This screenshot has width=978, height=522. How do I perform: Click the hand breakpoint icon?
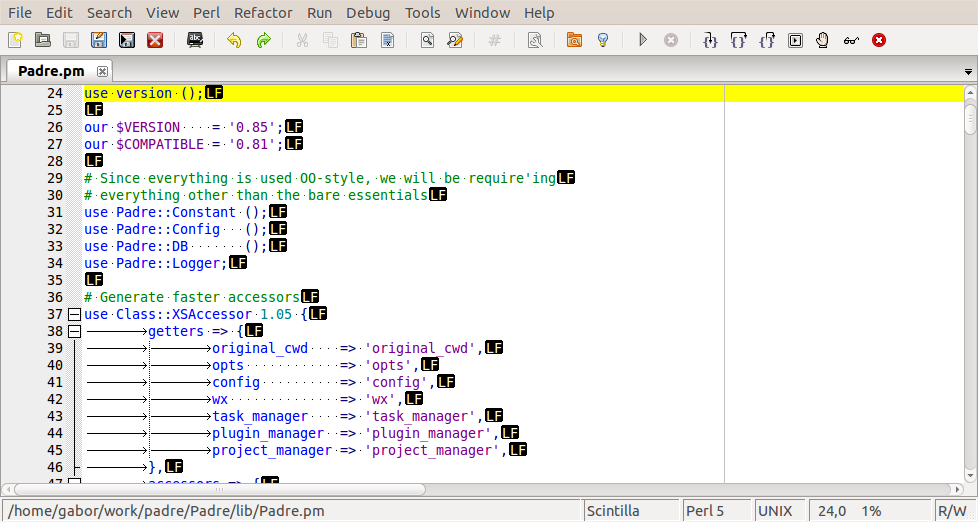823,41
